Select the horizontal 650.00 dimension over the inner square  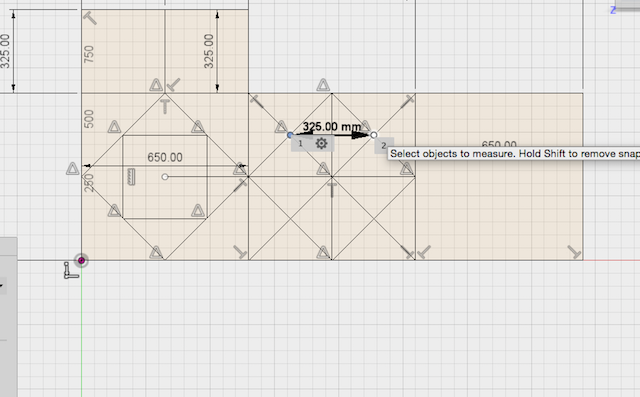tap(165, 157)
